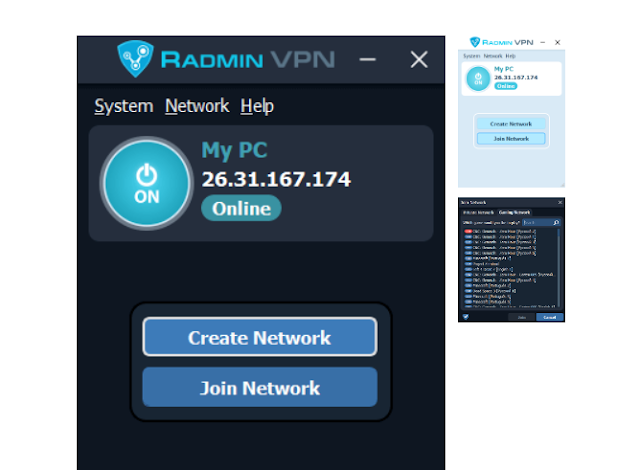Open the System menu in dark window
This screenshot has height=470, width=640.
[124, 106]
